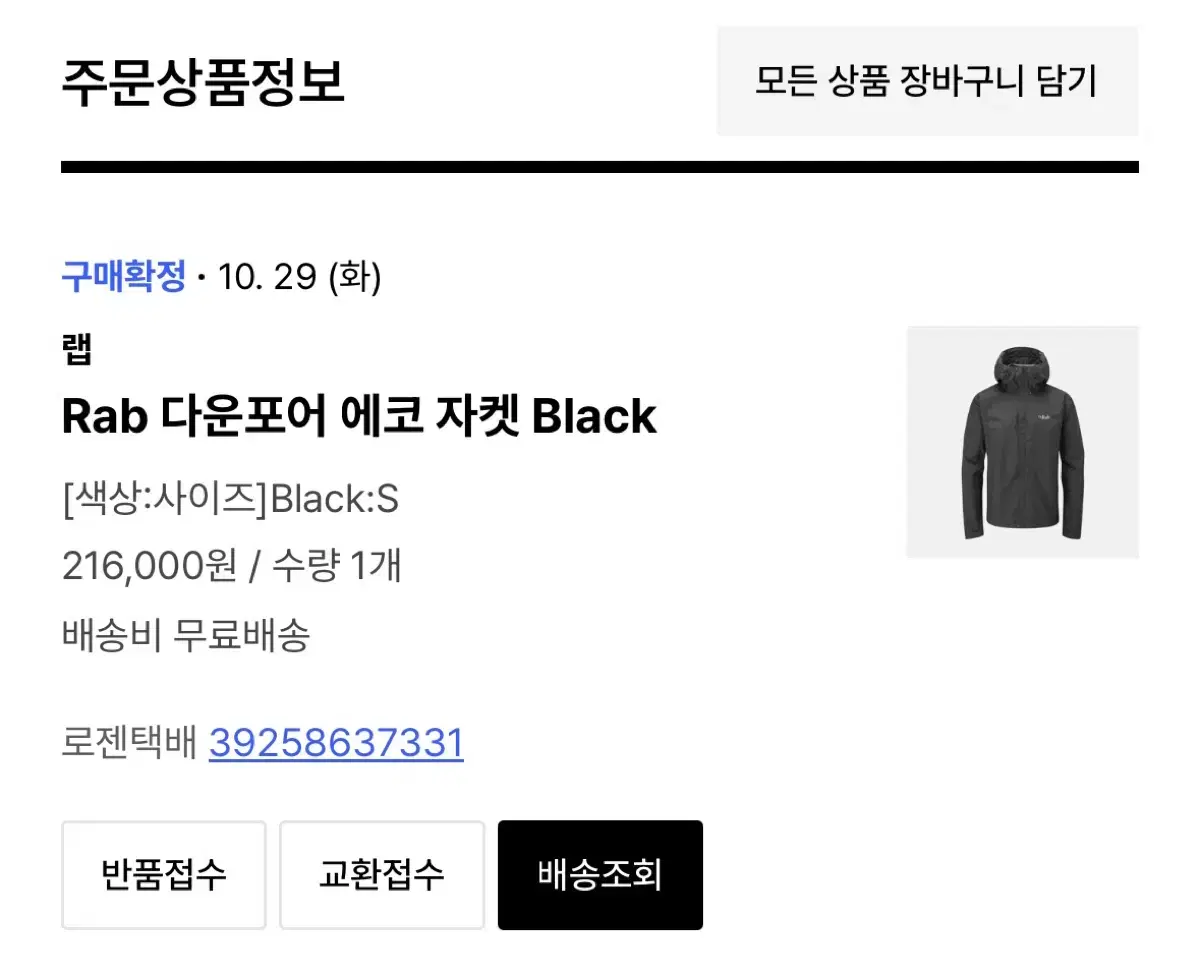Screen dimensions: 1200x972
Task: Request a return via 반품접수
Action: (x=163, y=874)
